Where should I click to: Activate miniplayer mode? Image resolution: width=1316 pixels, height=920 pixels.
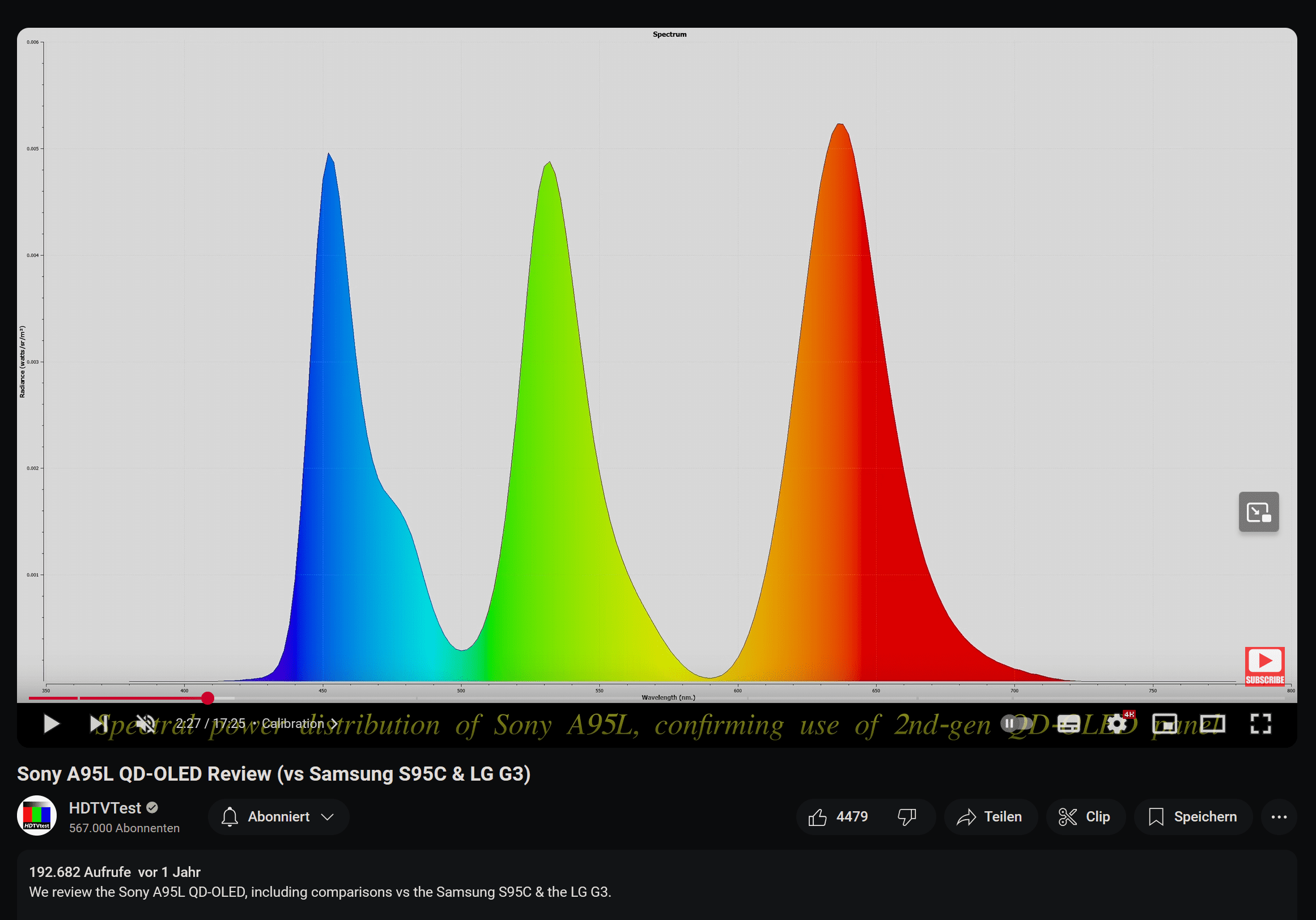[x=1165, y=723]
